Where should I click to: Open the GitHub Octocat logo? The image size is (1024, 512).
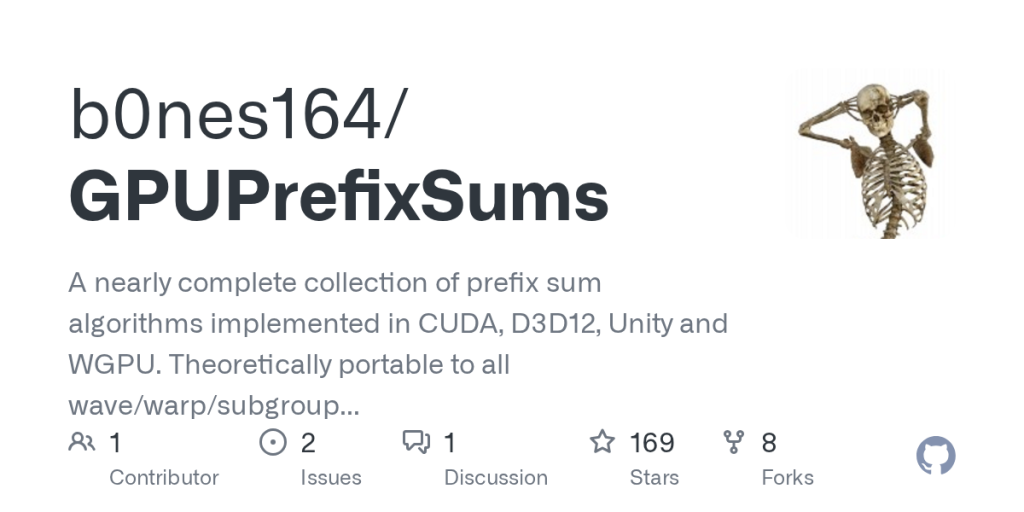pyautogui.click(x=936, y=456)
